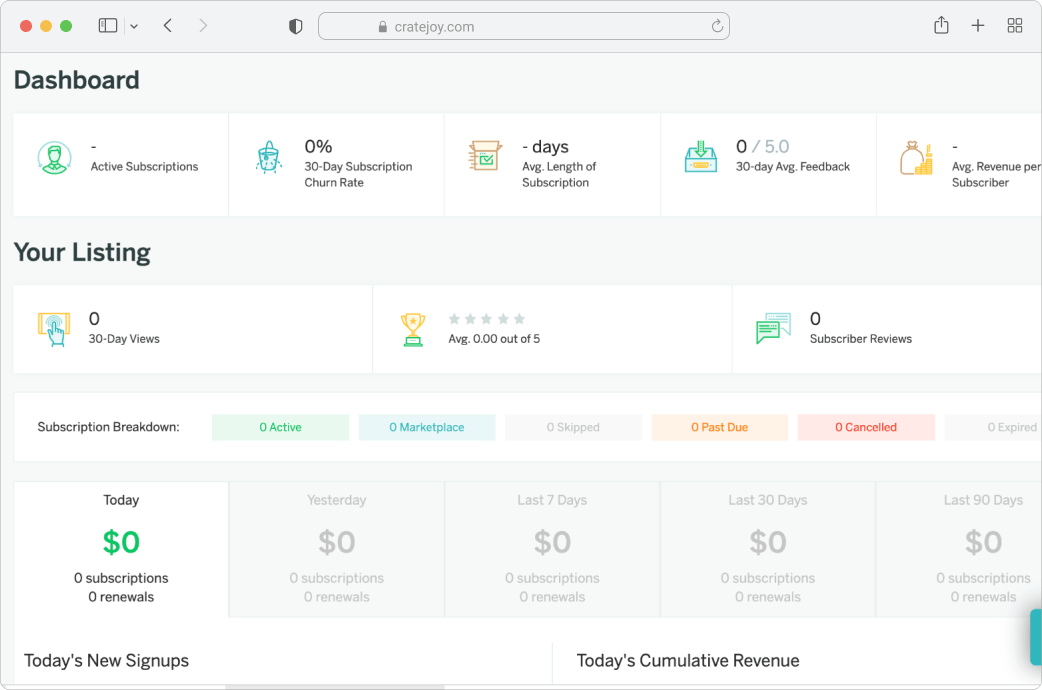Toggle the Safari sidebar panel
Image resolution: width=1042 pixels, height=690 pixels.
point(108,26)
